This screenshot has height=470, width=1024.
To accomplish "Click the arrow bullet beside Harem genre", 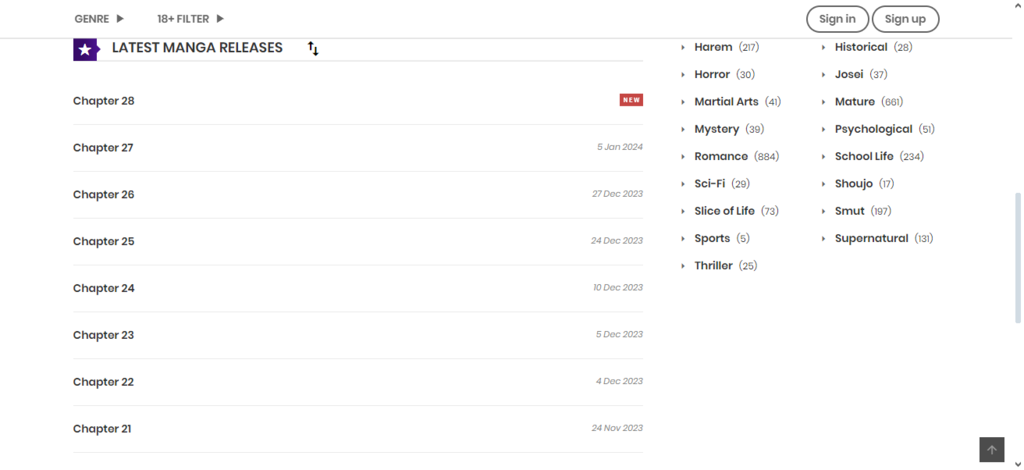I will tap(683, 48).
